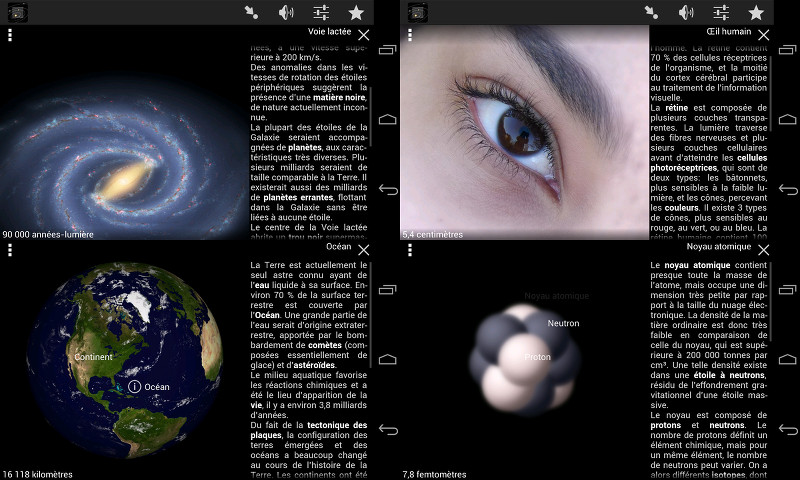
Task: Open the bold 'cellules photoréceptrices' link
Action: [709, 163]
